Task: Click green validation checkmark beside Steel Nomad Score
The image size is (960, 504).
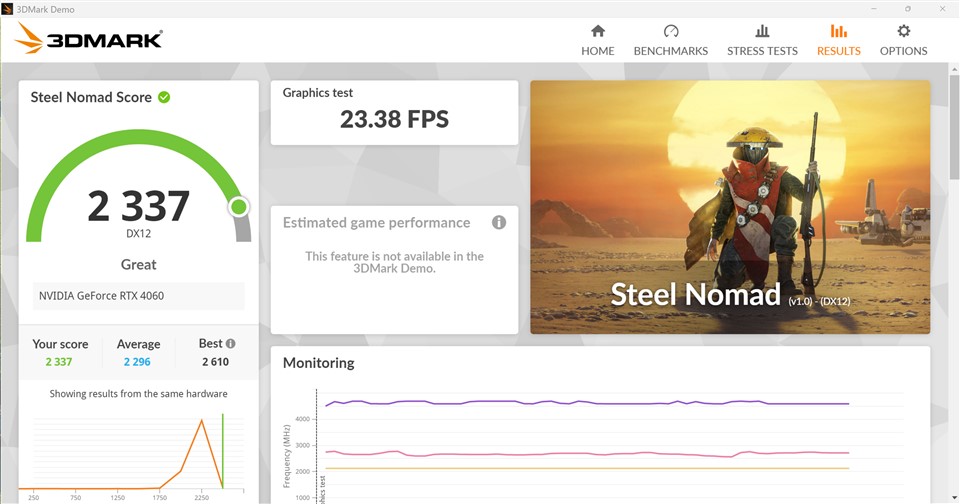Action: point(164,97)
